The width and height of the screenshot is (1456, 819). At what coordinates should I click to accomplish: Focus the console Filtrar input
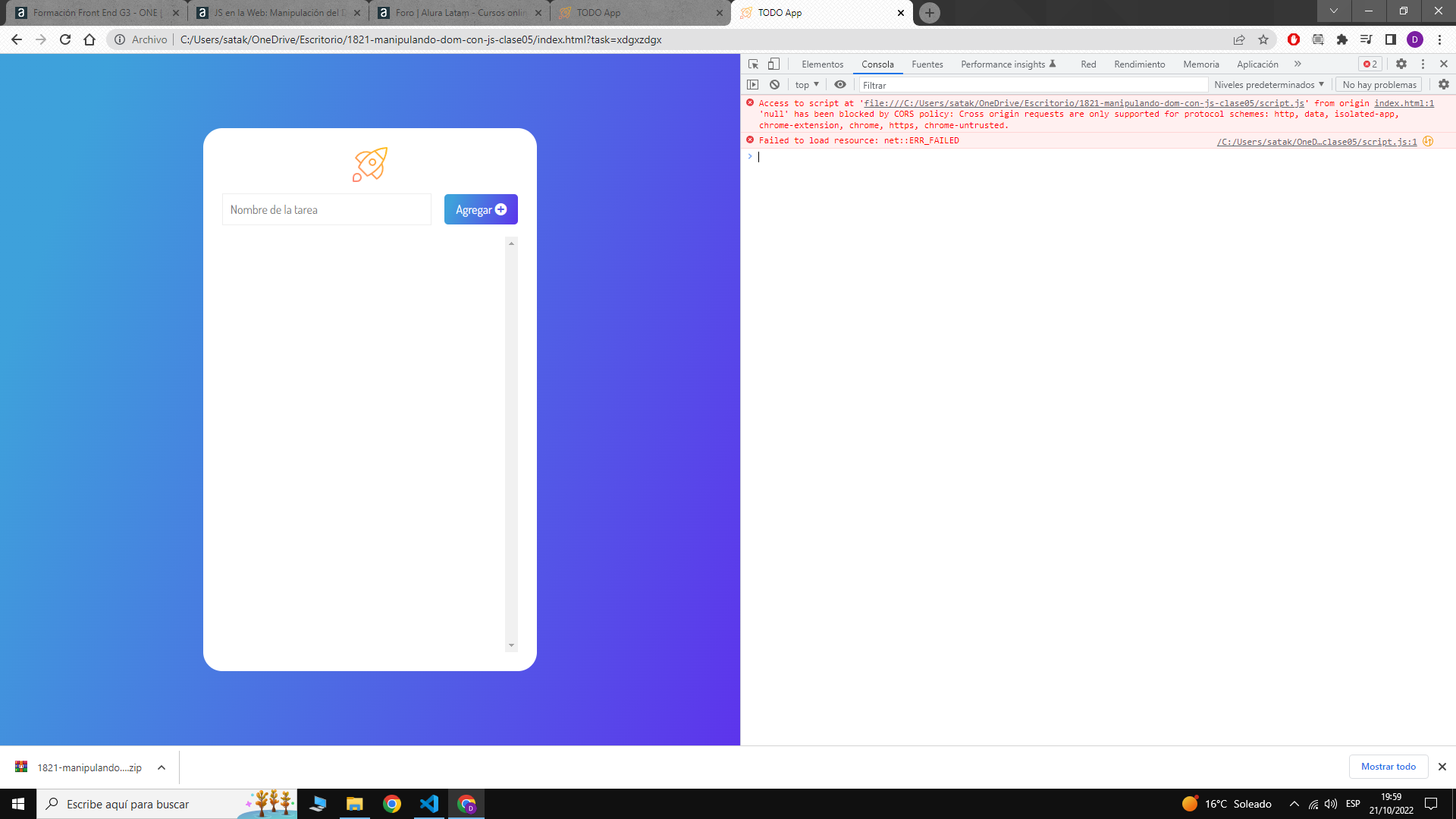coord(1033,85)
